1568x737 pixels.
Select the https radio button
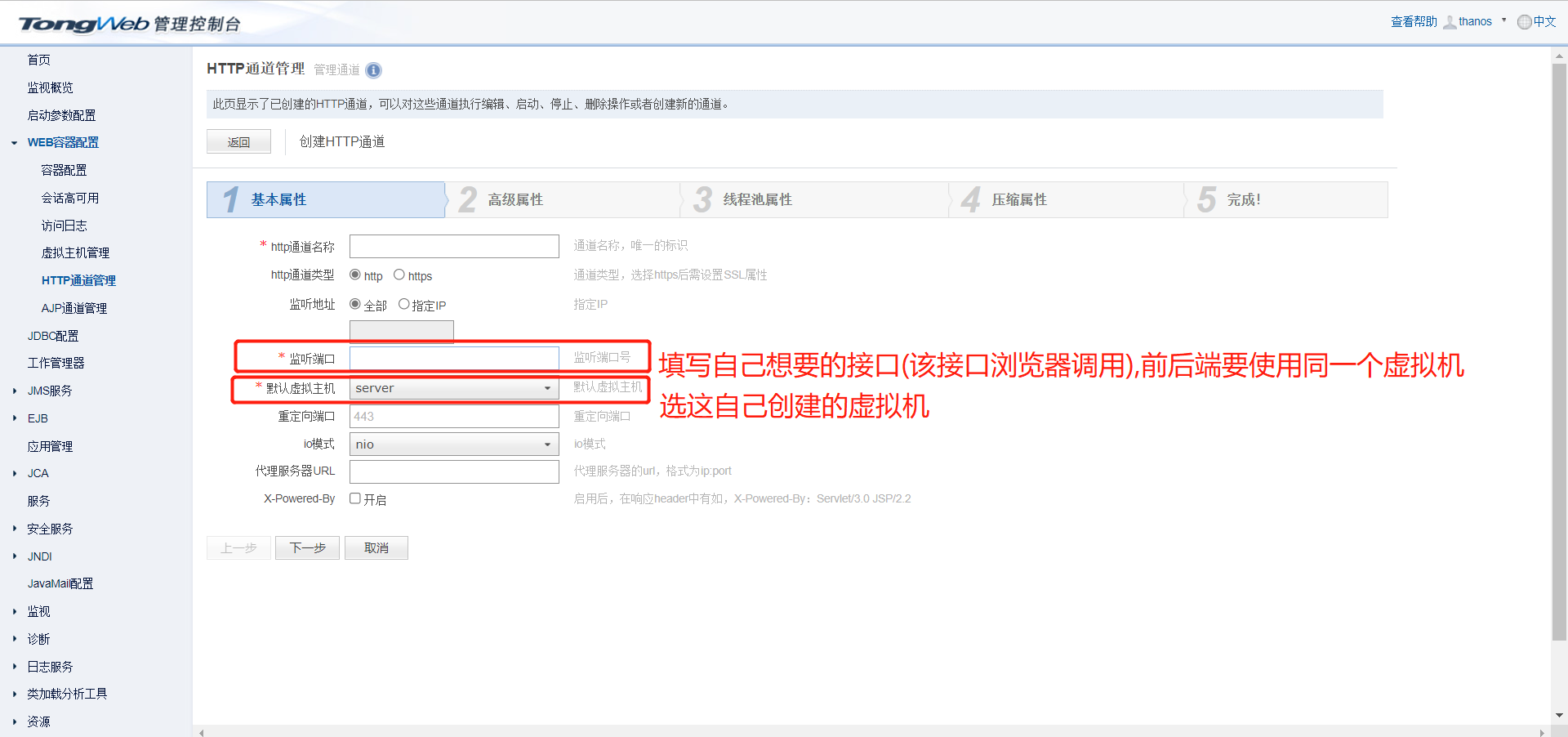(x=399, y=275)
